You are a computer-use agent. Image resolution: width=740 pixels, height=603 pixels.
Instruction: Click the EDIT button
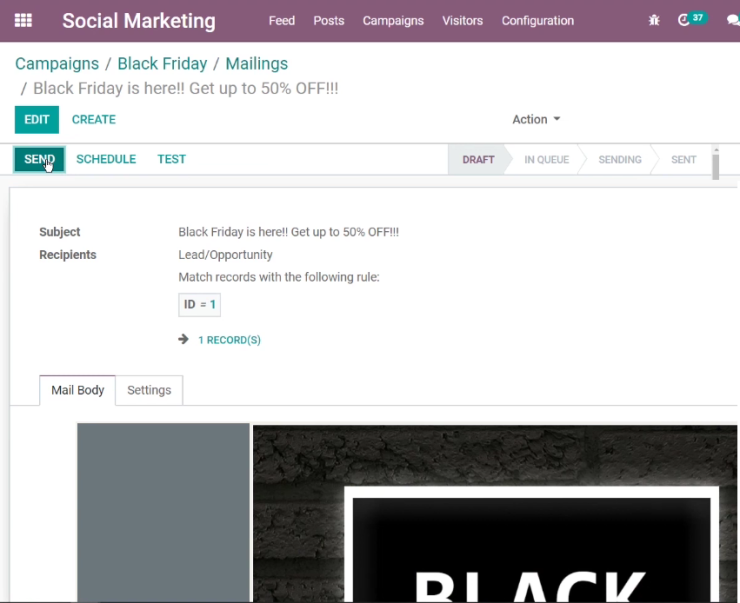click(x=37, y=119)
